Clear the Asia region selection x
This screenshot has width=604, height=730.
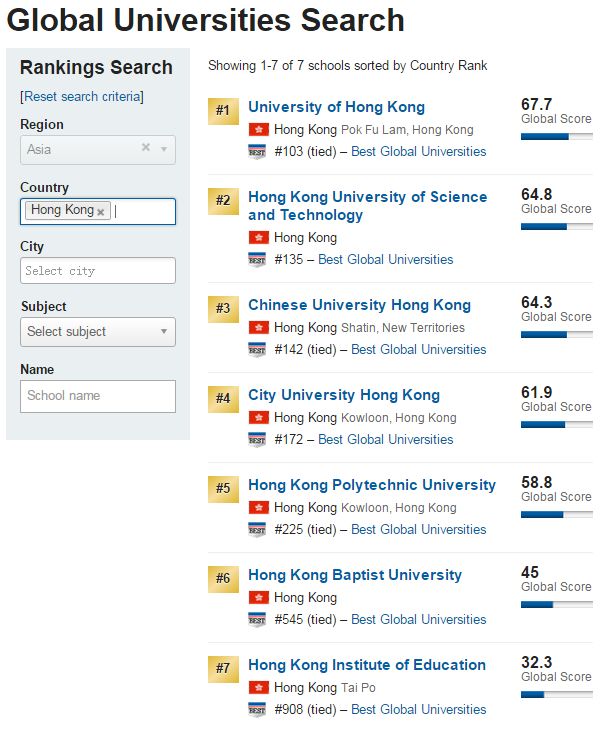click(146, 148)
